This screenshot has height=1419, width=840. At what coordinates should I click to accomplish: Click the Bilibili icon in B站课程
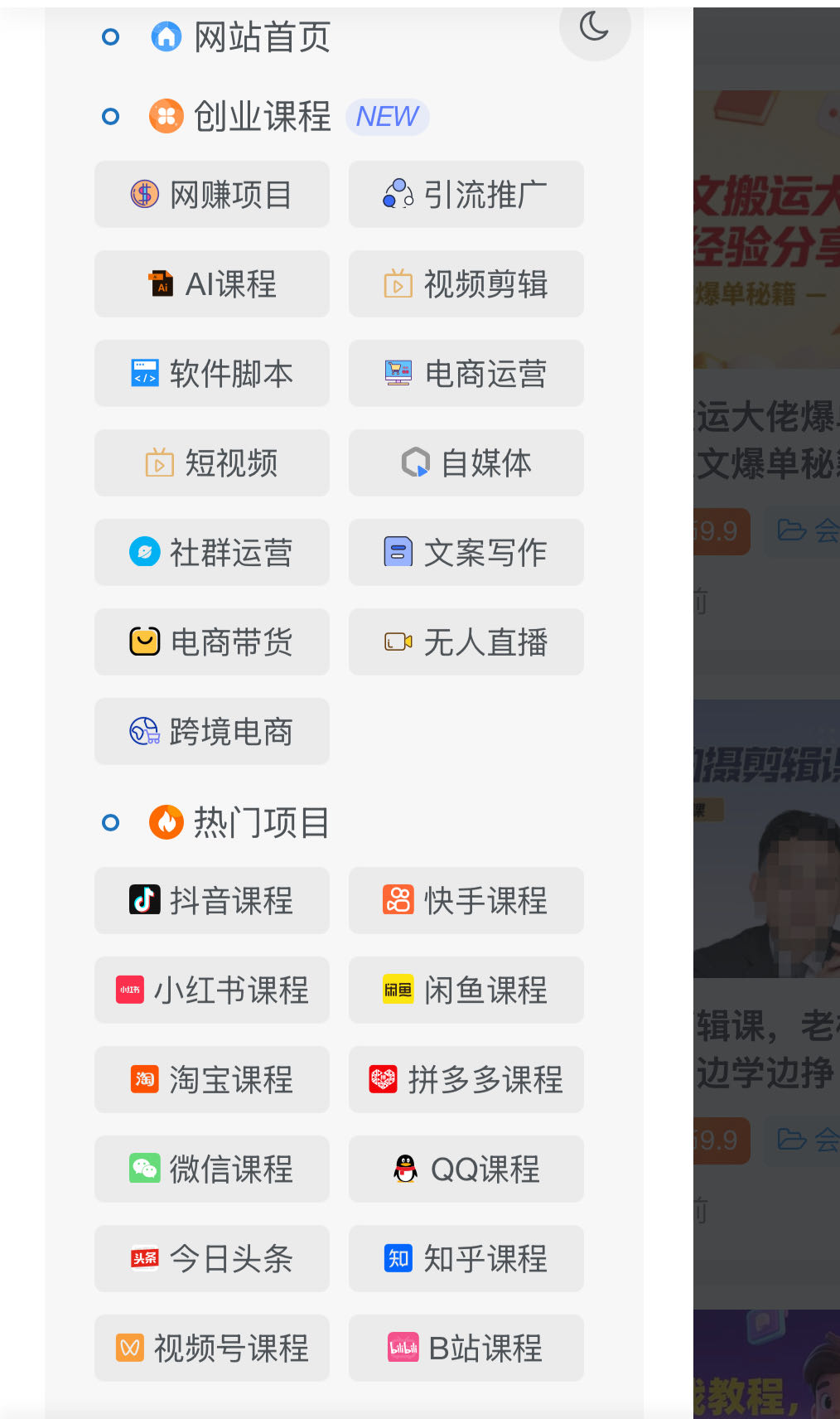[x=403, y=1348]
